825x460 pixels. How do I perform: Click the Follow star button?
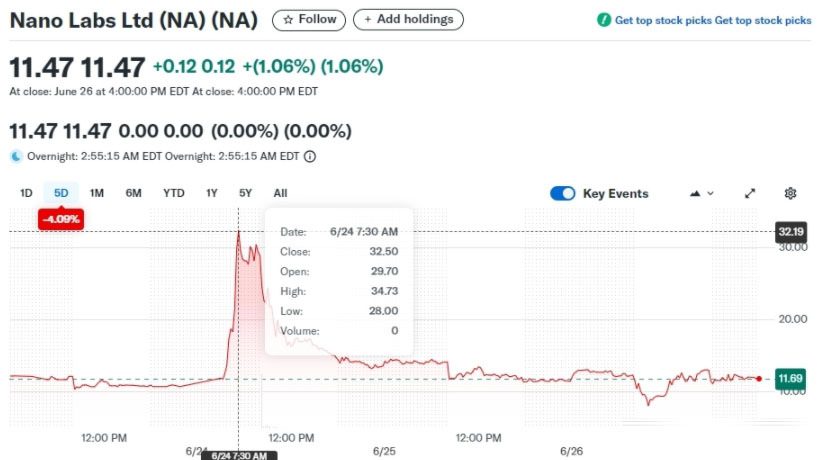pyautogui.click(x=309, y=19)
